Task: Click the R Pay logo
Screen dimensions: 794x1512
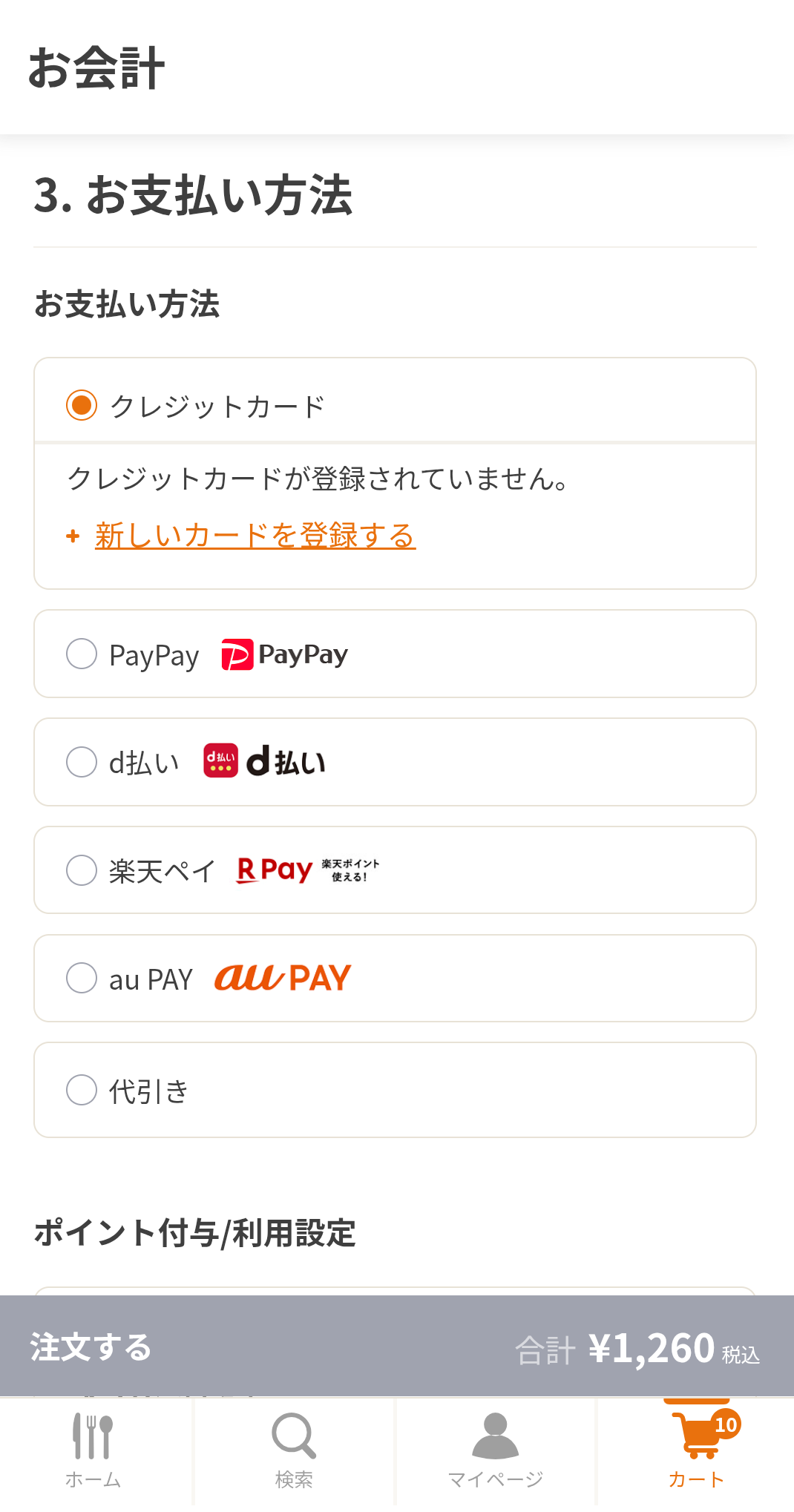Action: (275, 870)
